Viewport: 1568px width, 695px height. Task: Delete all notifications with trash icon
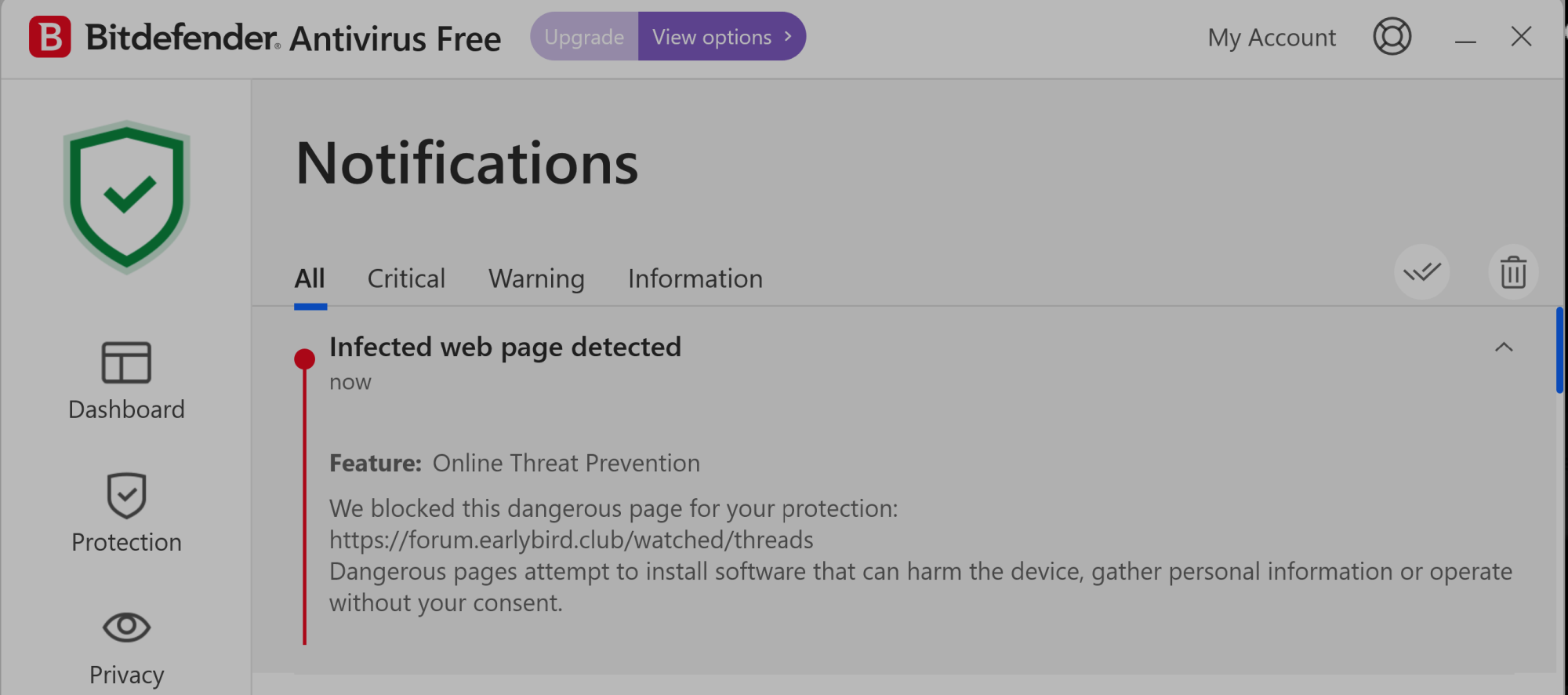click(1512, 272)
